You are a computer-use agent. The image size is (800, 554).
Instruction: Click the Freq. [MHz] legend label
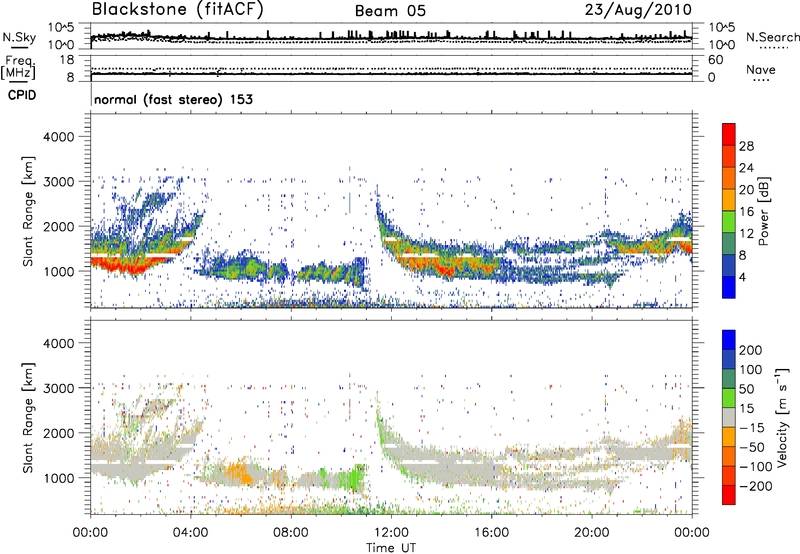tap(16, 70)
